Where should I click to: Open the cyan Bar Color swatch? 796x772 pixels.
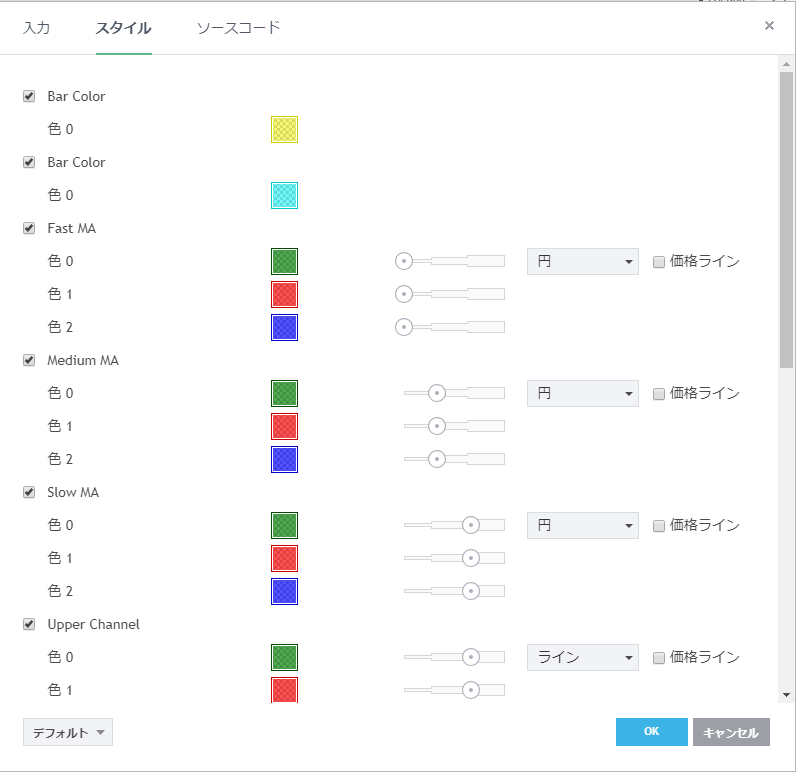pyautogui.click(x=284, y=195)
